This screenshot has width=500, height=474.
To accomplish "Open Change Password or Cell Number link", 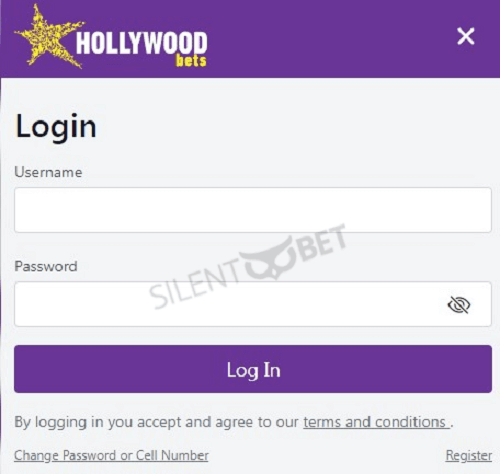I will (x=111, y=455).
